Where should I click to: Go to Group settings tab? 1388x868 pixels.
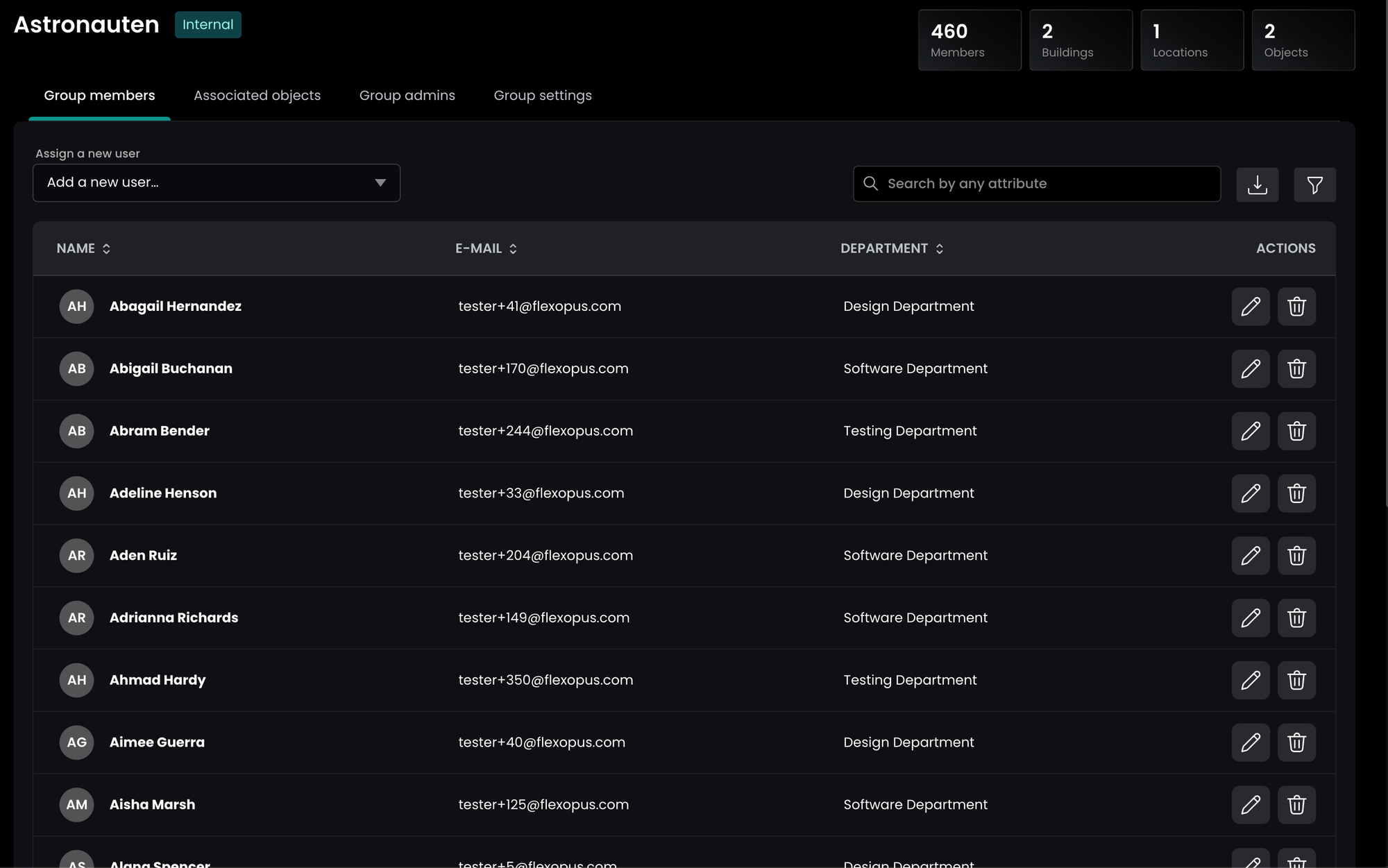click(x=542, y=96)
